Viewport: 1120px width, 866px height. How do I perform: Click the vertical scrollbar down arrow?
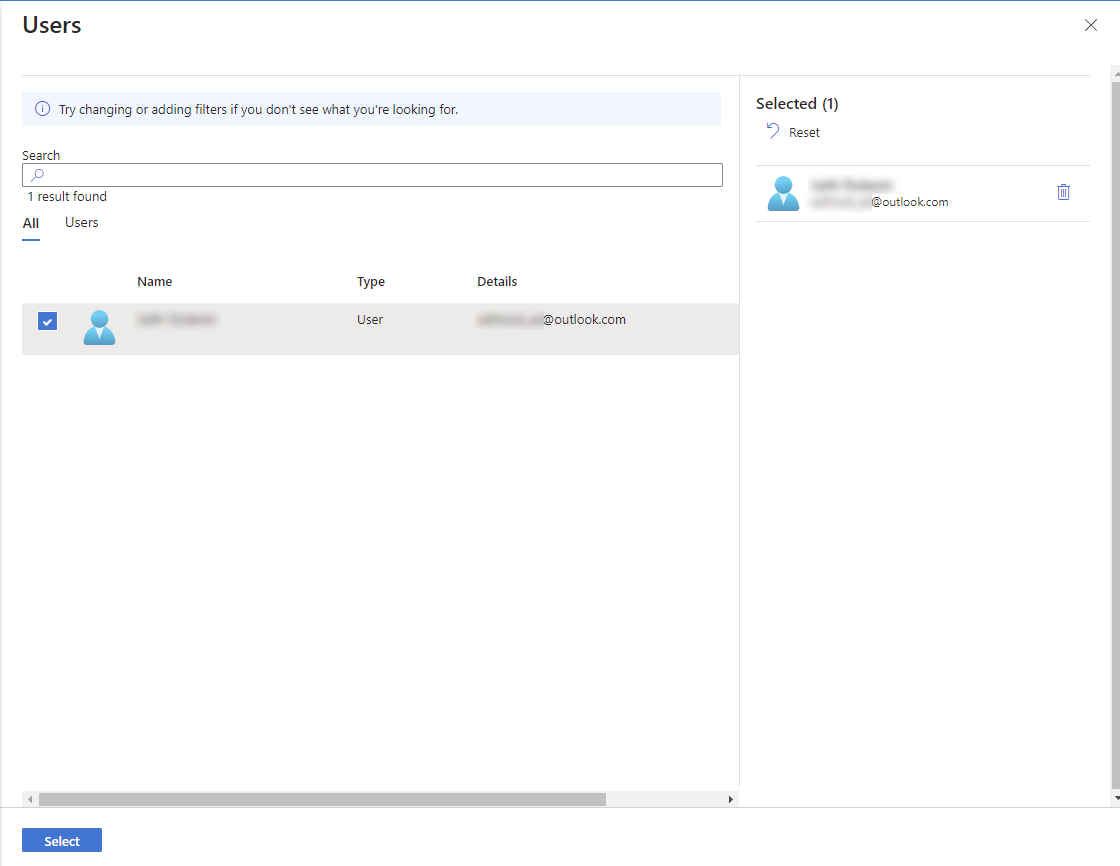[1116, 798]
